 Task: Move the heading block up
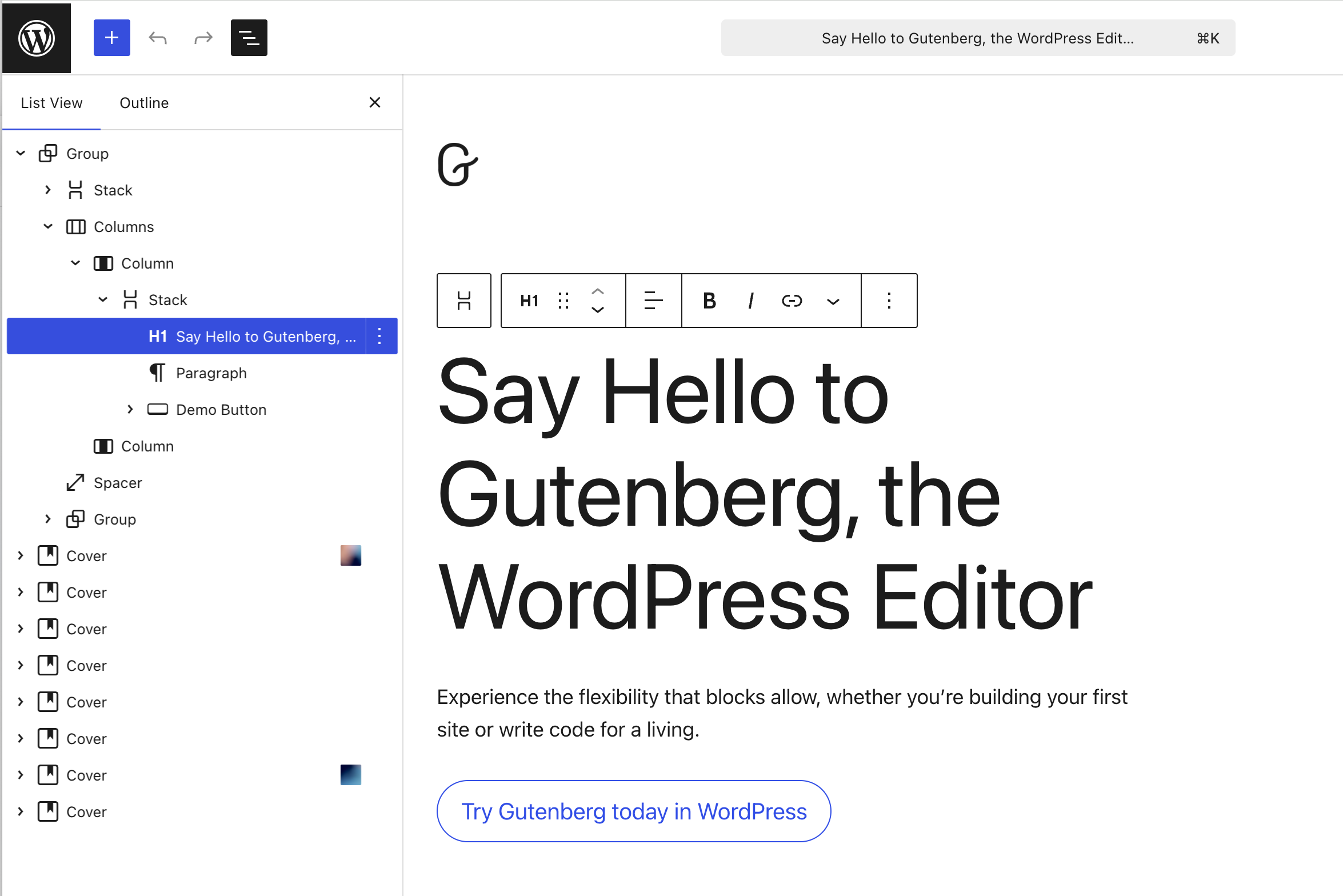pos(598,291)
